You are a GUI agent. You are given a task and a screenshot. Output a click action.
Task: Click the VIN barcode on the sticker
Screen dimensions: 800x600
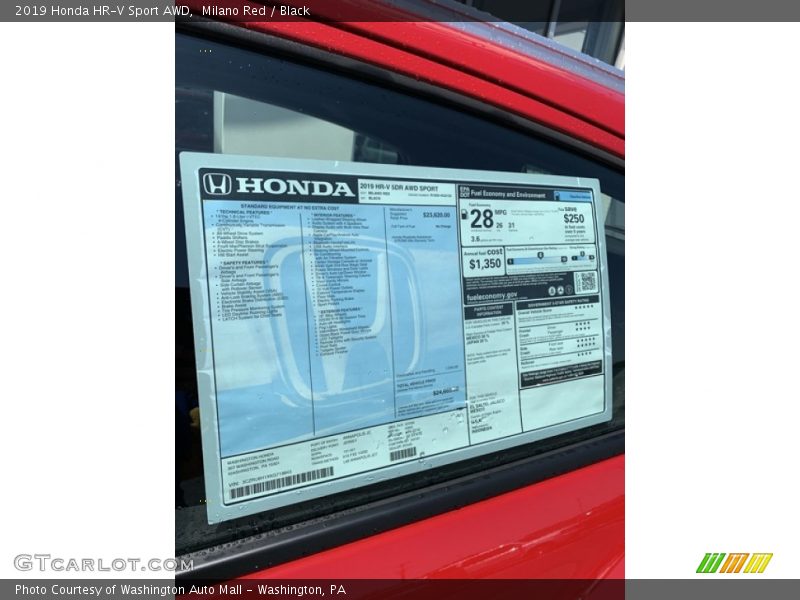point(280,483)
